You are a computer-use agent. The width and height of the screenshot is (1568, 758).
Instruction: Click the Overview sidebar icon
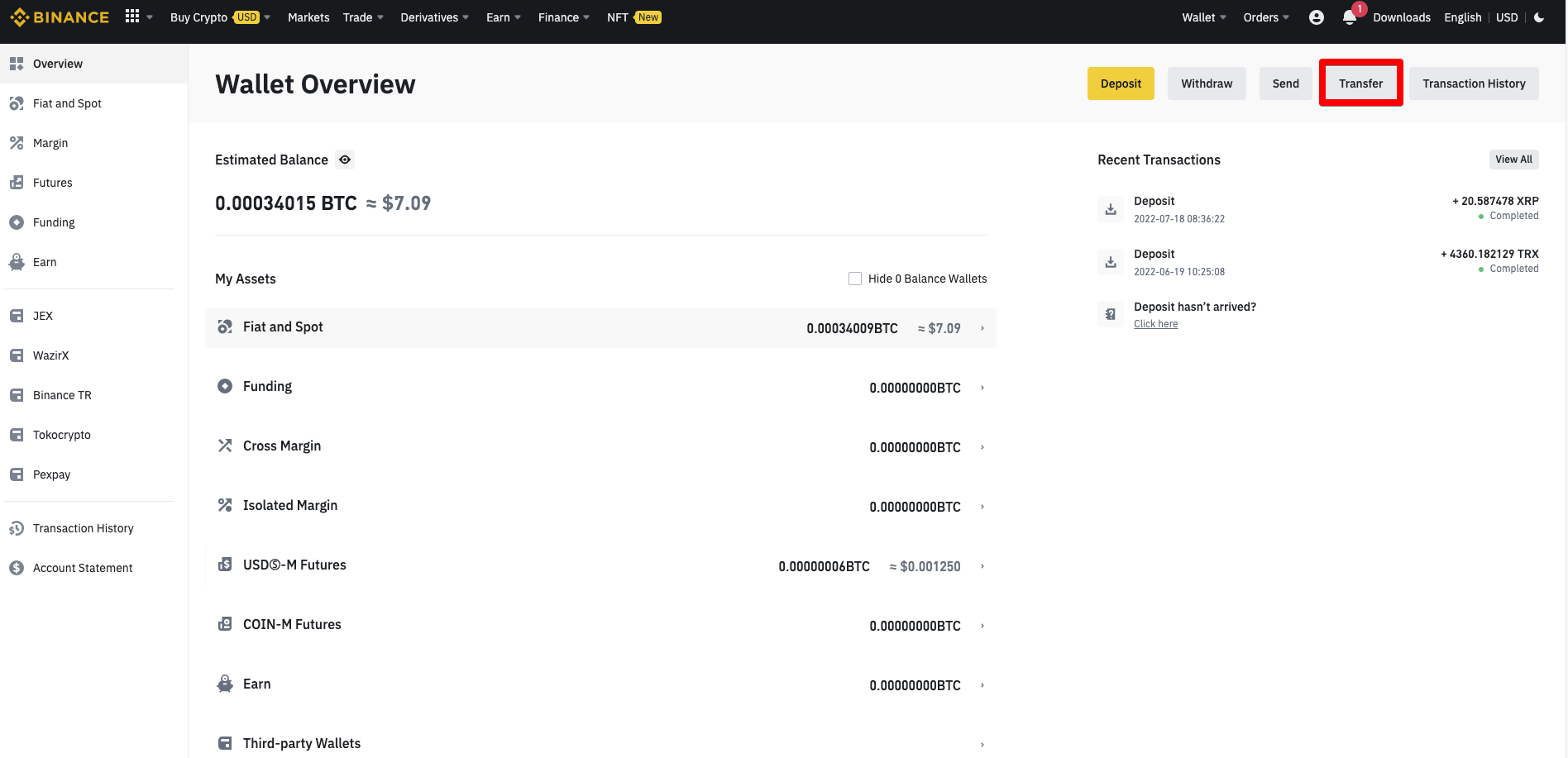[17, 64]
